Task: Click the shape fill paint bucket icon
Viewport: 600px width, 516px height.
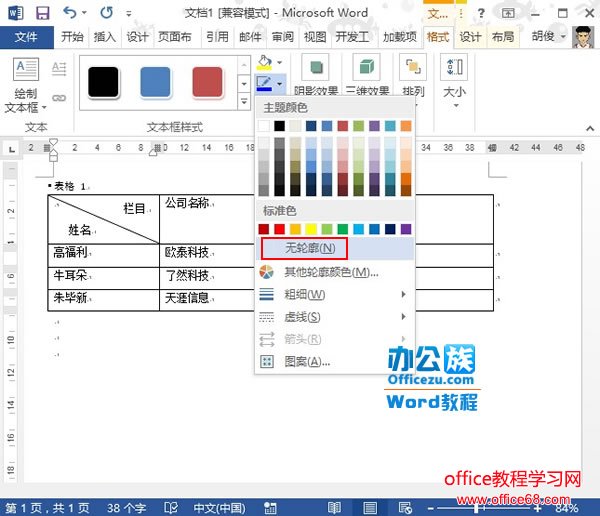Action: 264,62
